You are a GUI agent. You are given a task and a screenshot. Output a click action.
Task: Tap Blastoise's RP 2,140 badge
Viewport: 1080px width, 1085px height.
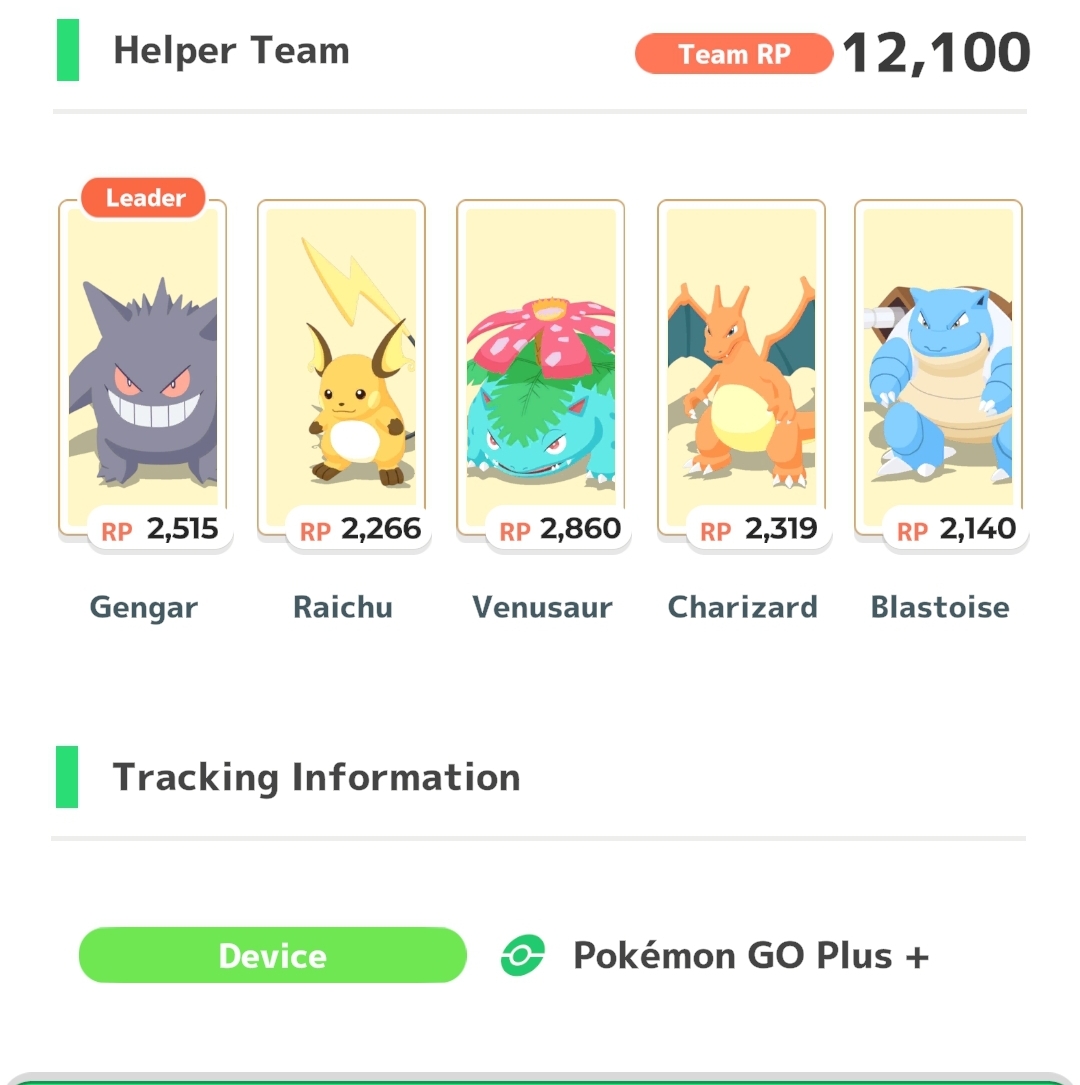click(956, 529)
